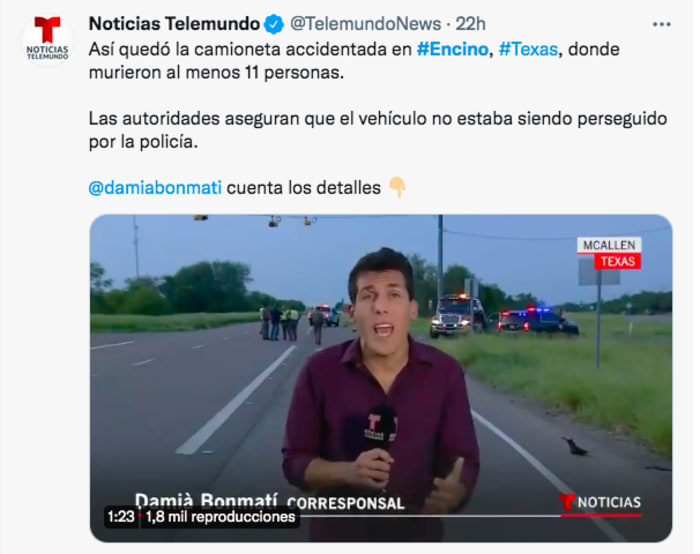Click the Damià Bonmatí name caption
The height and width of the screenshot is (554, 700).
pyautogui.click(x=206, y=500)
